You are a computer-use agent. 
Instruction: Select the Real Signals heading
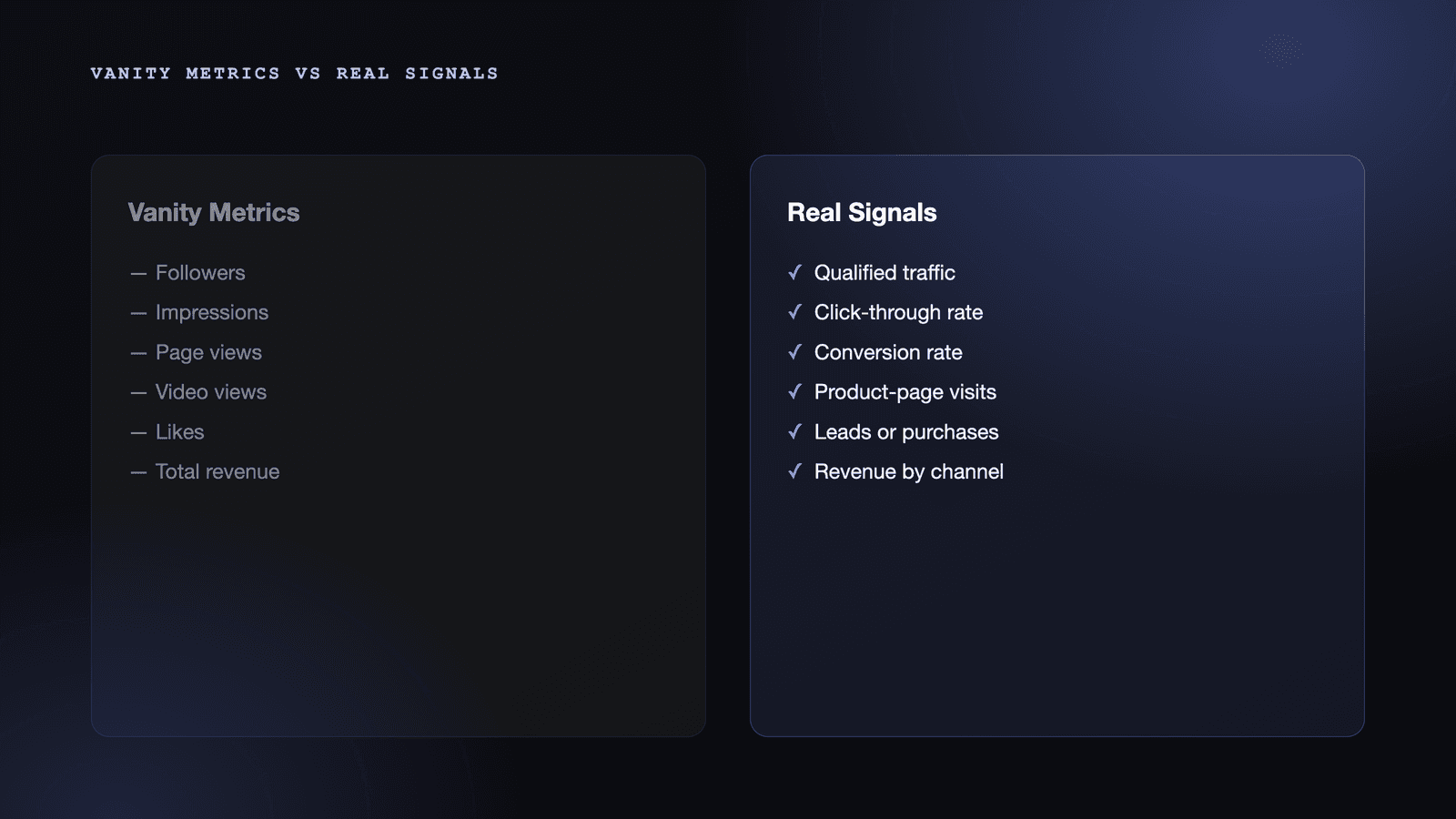click(x=862, y=213)
